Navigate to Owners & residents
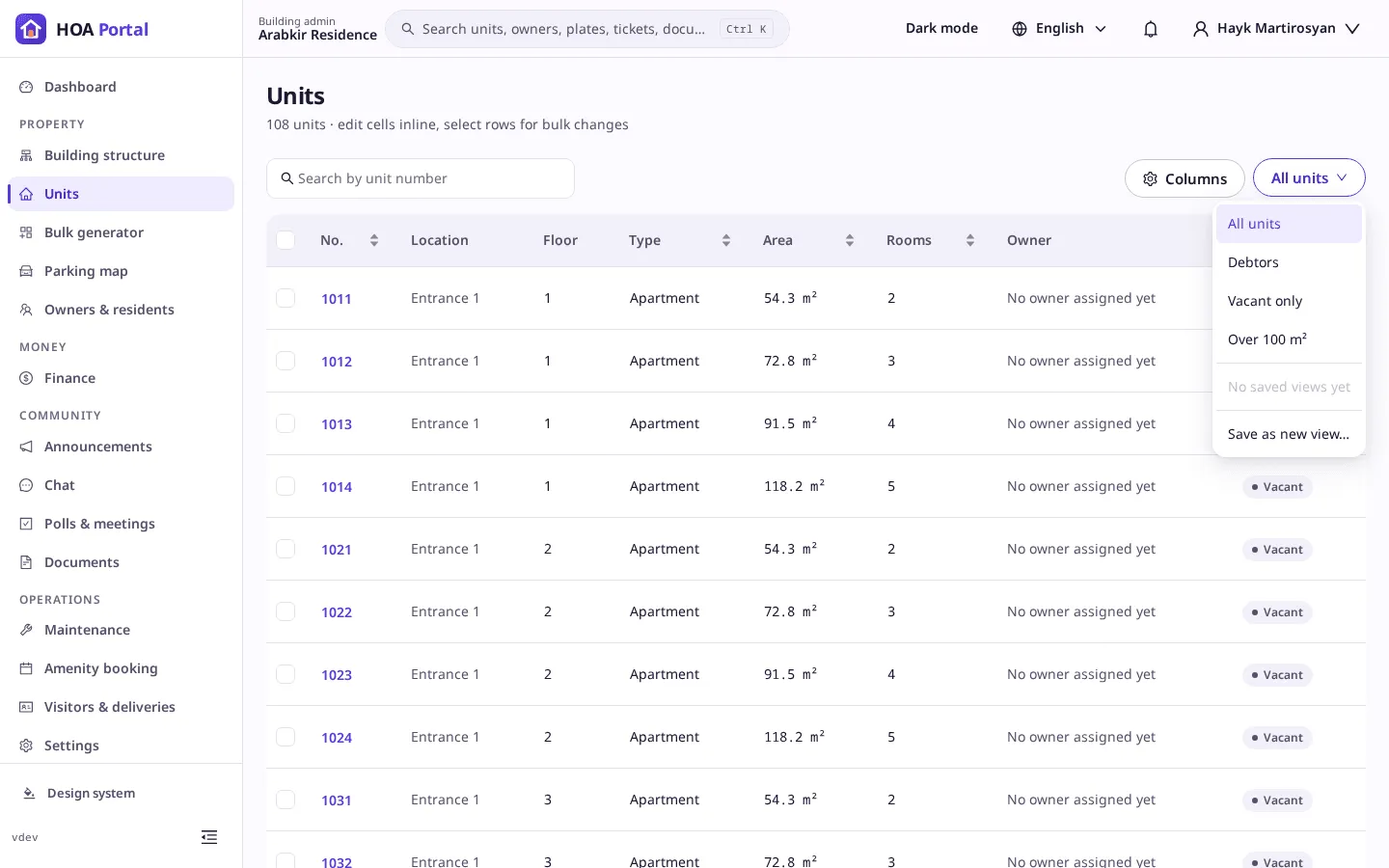The image size is (1389, 868). [x=121, y=310]
